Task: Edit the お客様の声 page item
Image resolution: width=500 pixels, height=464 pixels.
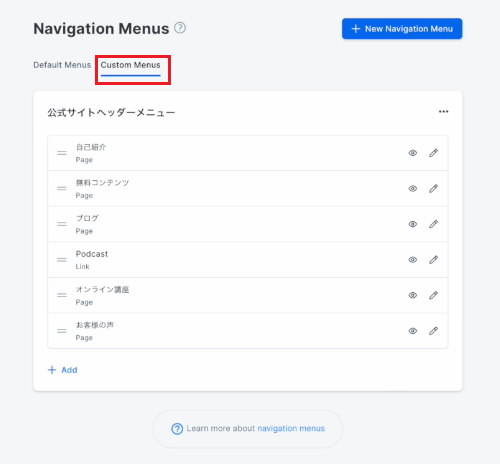Action: coord(433,331)
